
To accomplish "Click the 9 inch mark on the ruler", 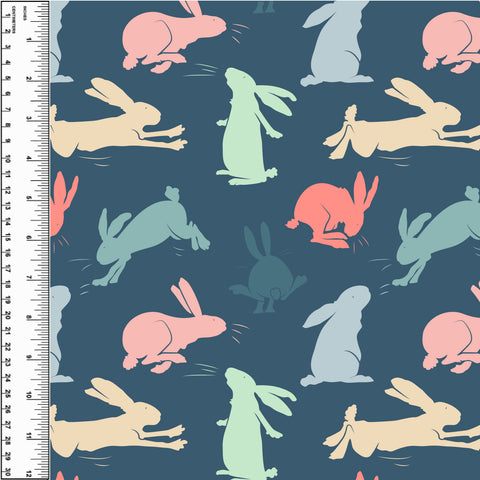I will (x=29, y=357).
